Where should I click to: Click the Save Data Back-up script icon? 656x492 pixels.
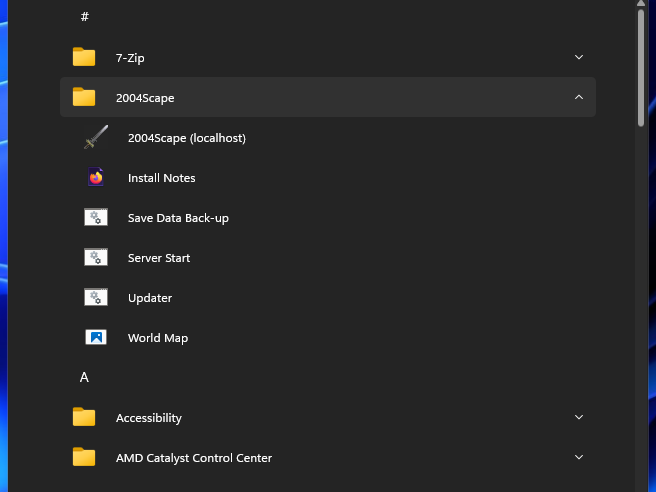point(96,218)
